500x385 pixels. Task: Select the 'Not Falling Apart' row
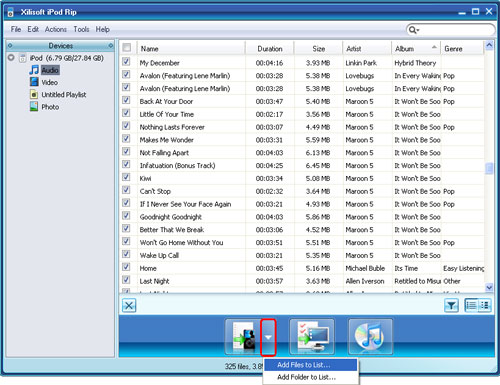pyautogui.click(x=302, y=153)
